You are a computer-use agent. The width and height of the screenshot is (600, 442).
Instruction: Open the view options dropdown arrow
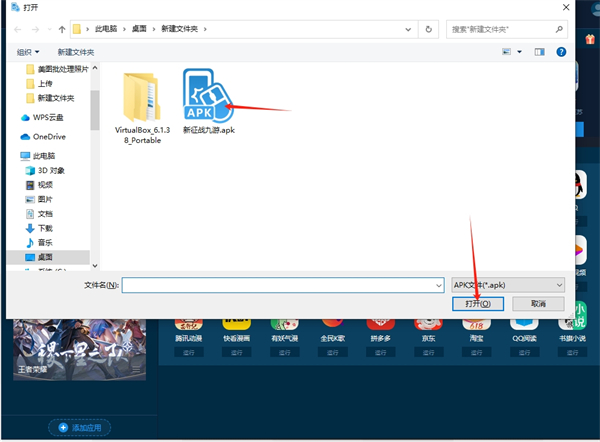519,52
